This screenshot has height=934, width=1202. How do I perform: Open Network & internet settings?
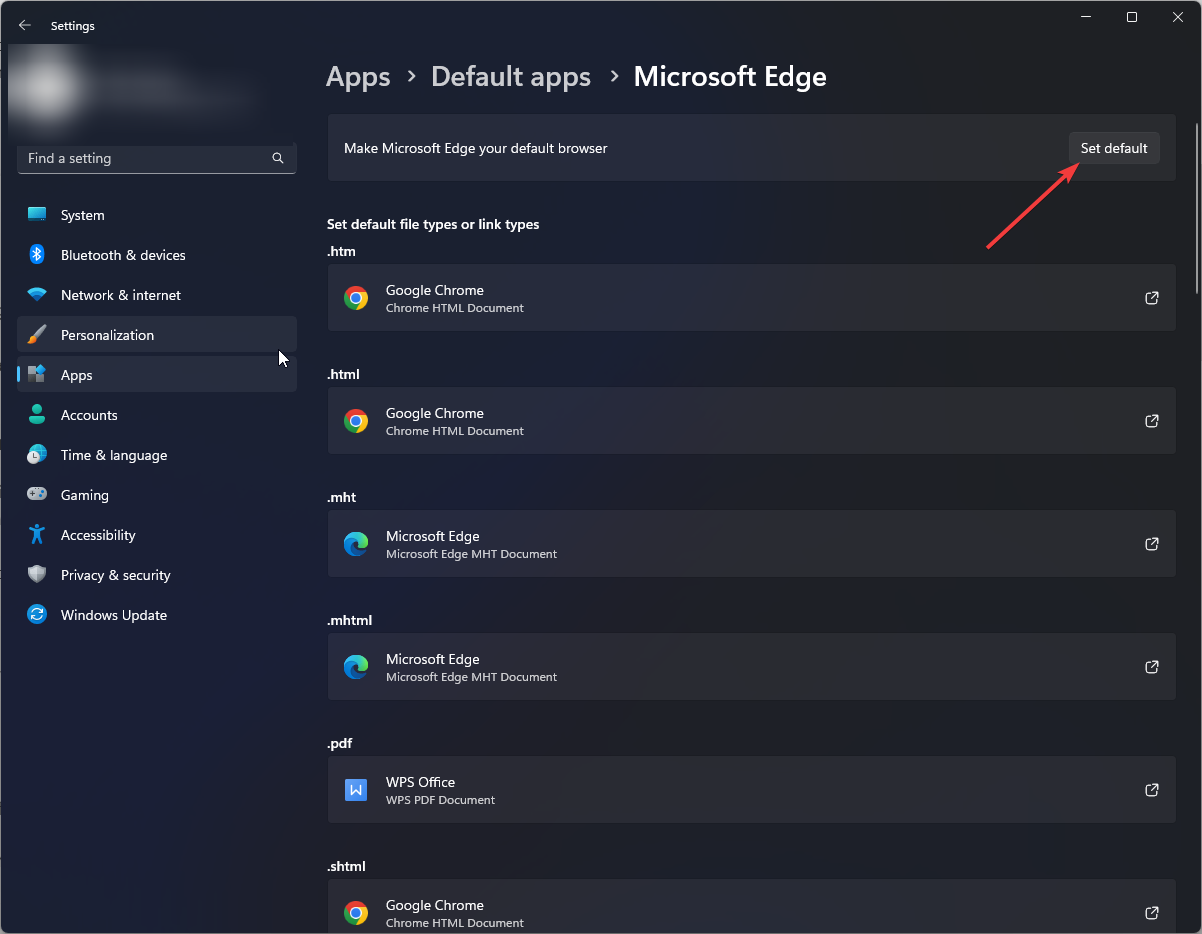(157, 295)
